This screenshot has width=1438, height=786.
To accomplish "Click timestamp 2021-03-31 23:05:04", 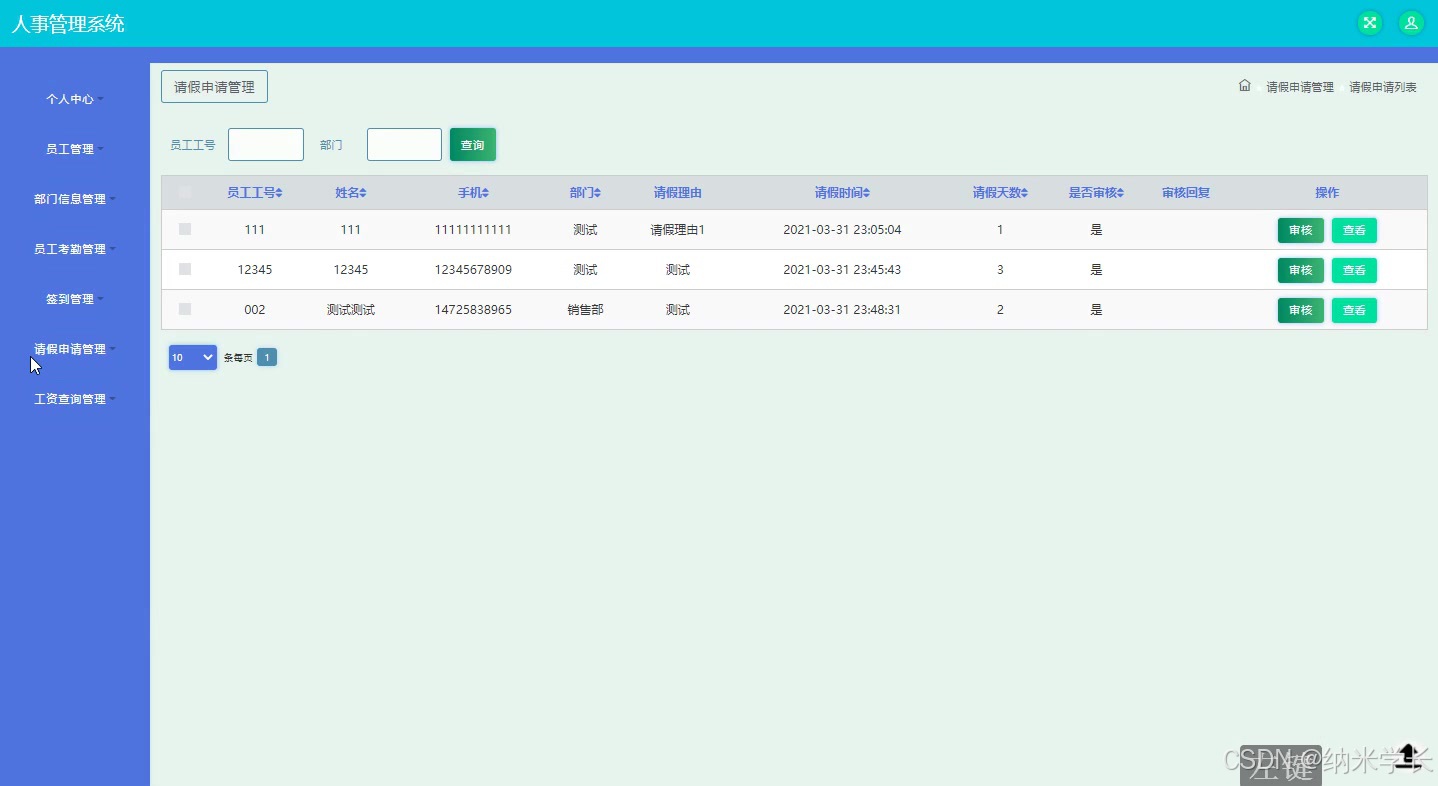I will (x=842, y=230).
